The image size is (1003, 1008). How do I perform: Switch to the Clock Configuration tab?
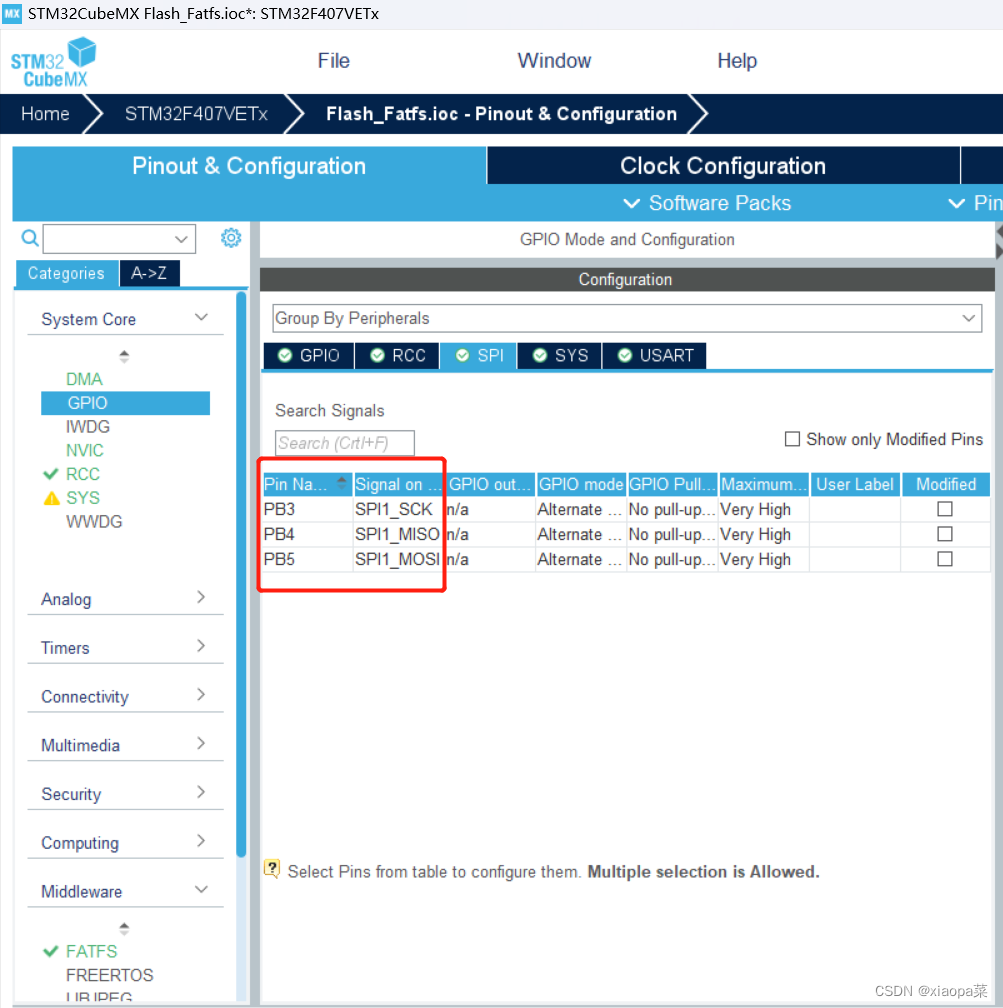coord(723,166)
